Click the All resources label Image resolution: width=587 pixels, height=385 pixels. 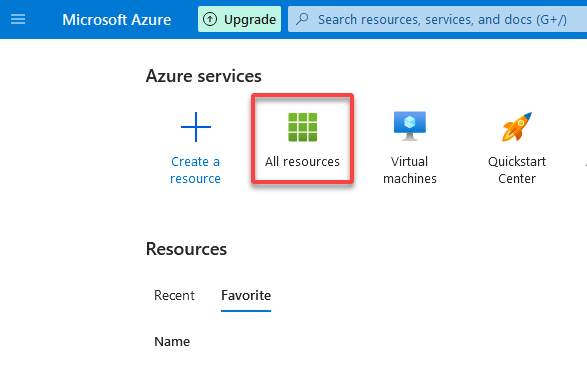tap(302, 161)
